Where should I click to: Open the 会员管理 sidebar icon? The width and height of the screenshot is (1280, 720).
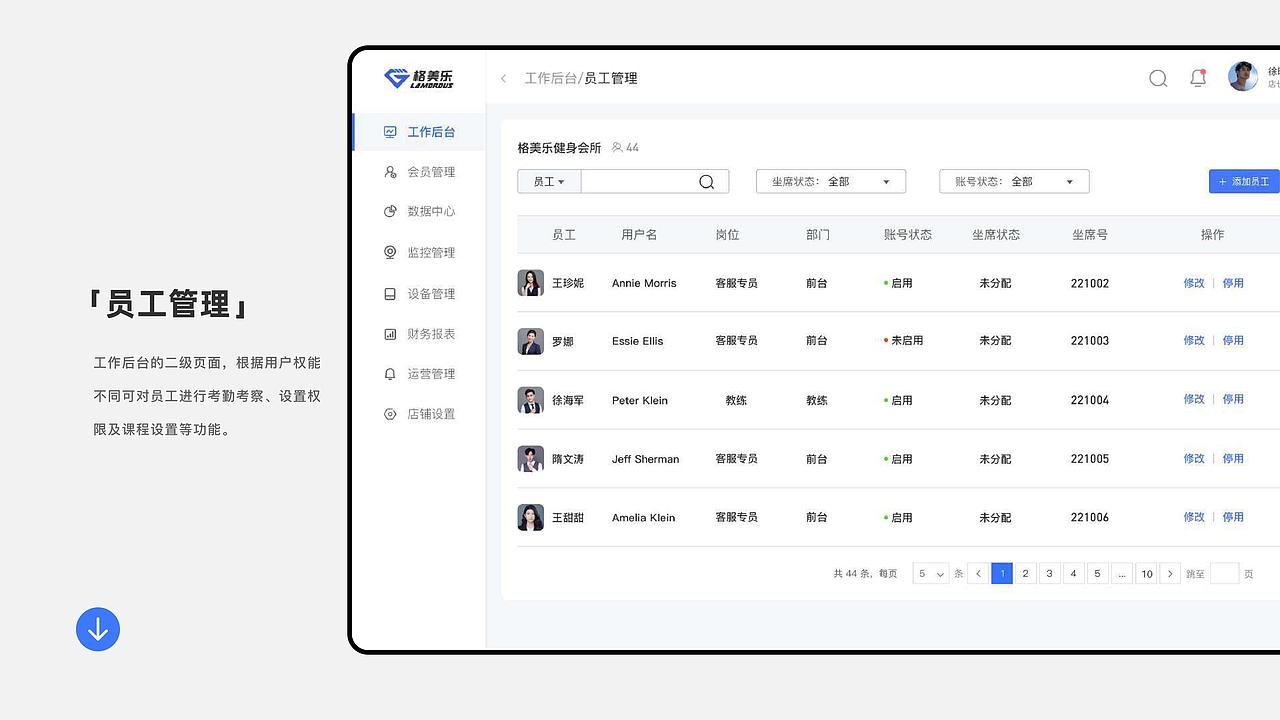pos(390,171)
